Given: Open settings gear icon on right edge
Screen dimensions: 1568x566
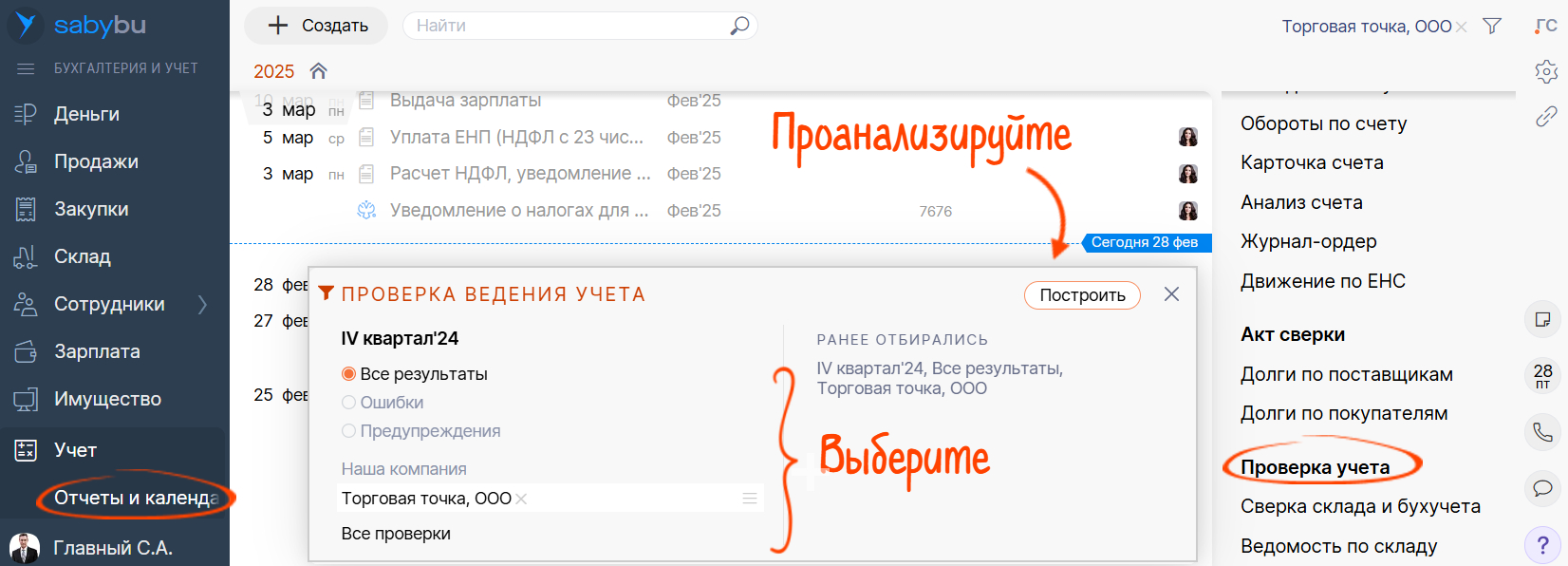Looking at the screenshot, I should coord(1546,71).
